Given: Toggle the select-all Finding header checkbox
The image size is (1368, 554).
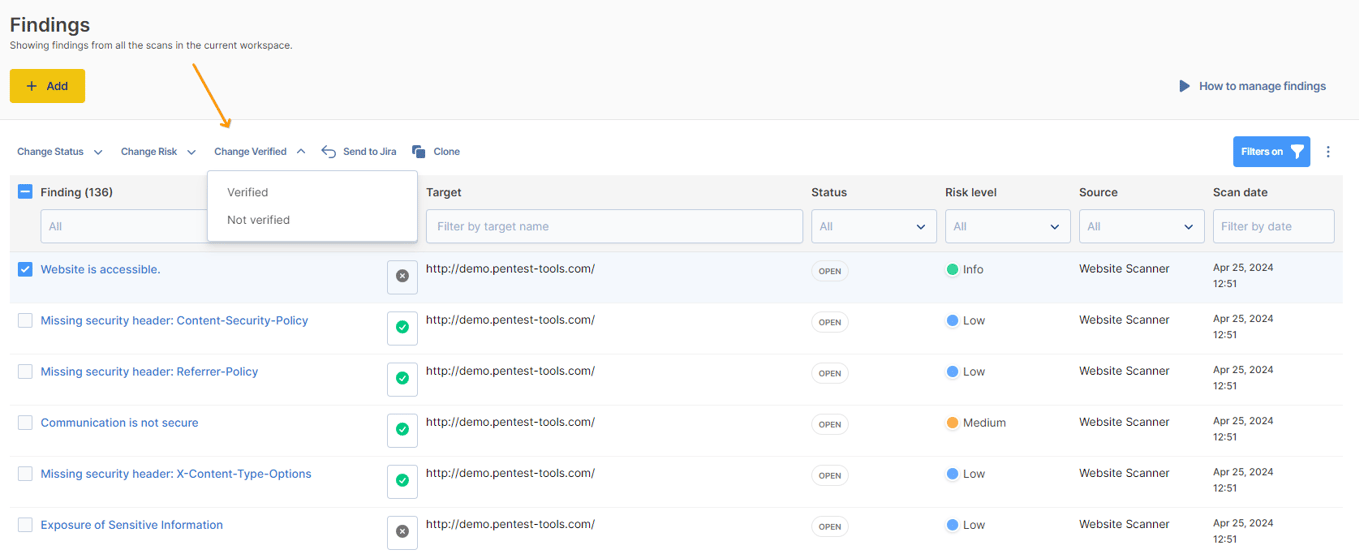Looking at the screenshot, I should tap(25, 192).
